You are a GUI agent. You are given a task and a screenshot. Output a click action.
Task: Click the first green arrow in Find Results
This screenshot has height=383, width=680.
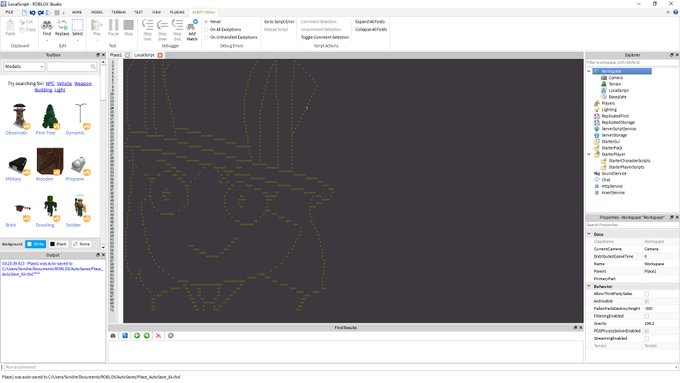[x=137, y=336]
